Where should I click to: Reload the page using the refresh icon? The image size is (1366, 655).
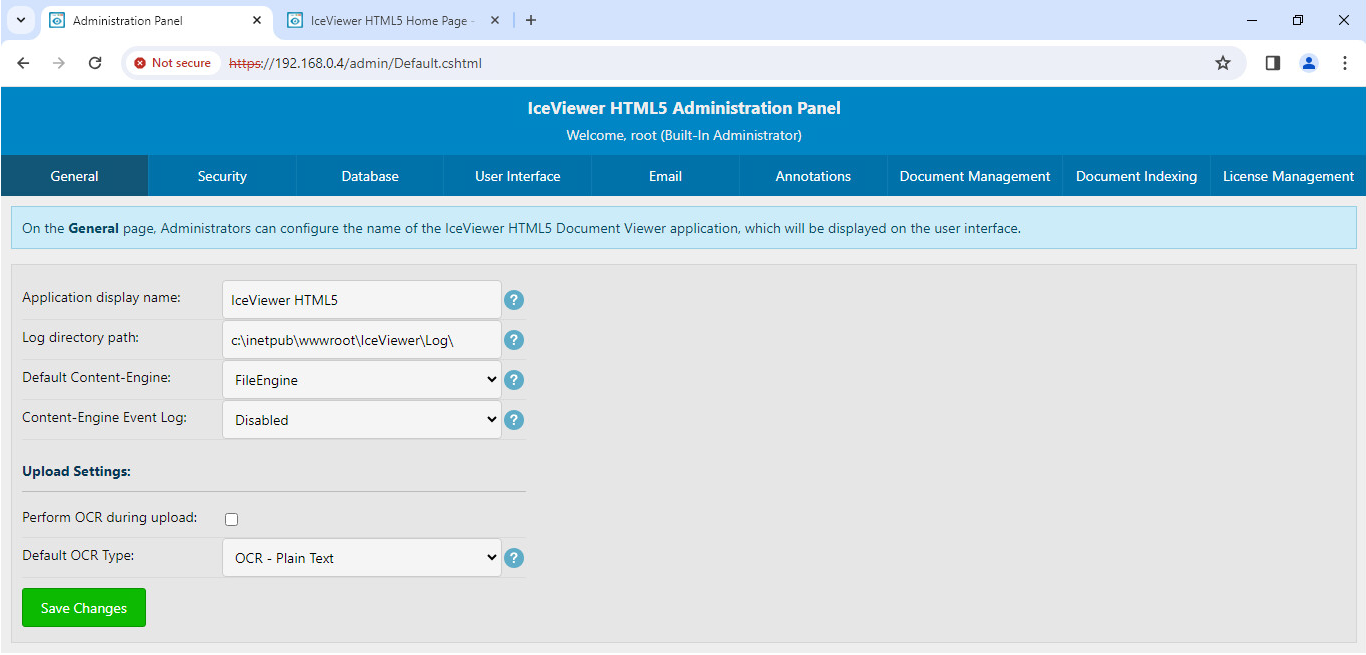pyautogui.click(x=95, y=63)
